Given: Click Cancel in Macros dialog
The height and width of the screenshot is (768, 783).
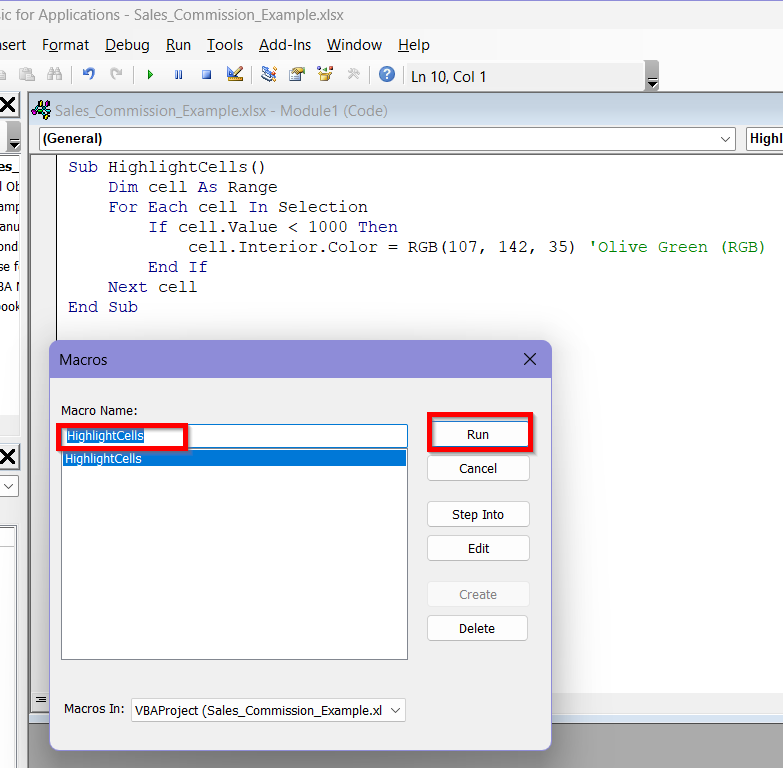Looking at the screenshot, I should point(478,468).
